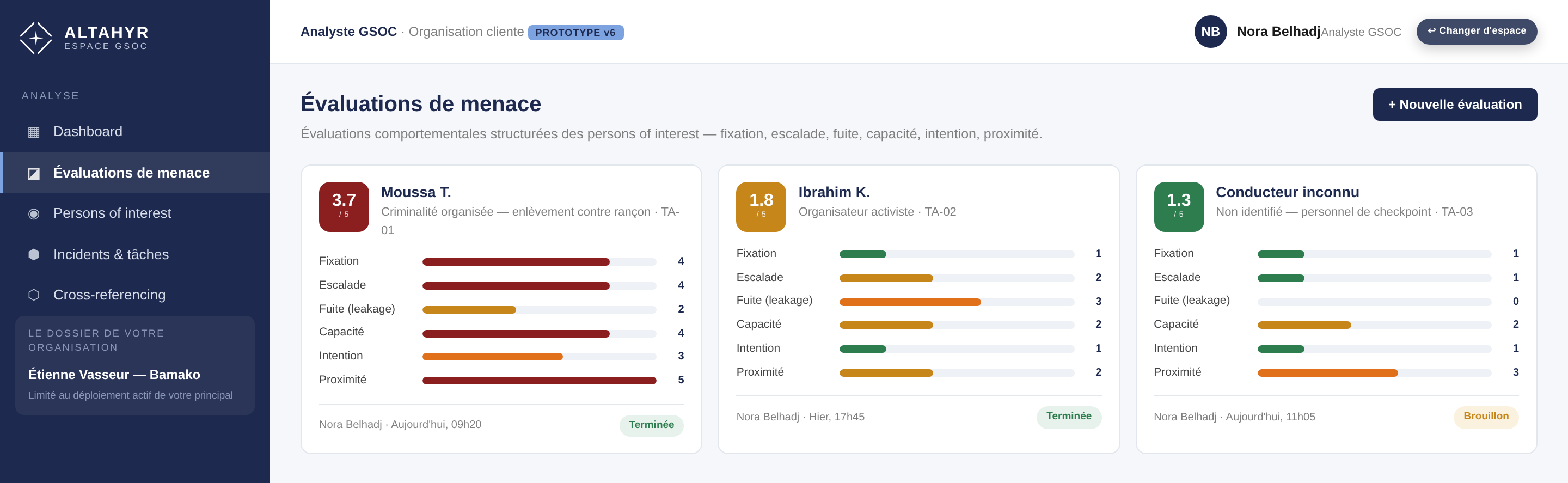Click Moussa T. Fuite (leakage) bar
The height and width of the screenshot is (483, 1568).
[540, 309]
